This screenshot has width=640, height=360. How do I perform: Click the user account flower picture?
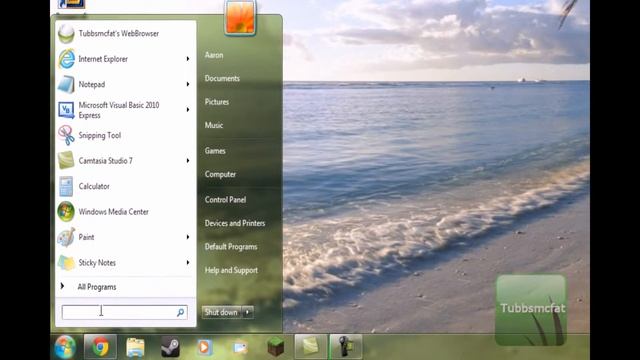coord(240,17)
